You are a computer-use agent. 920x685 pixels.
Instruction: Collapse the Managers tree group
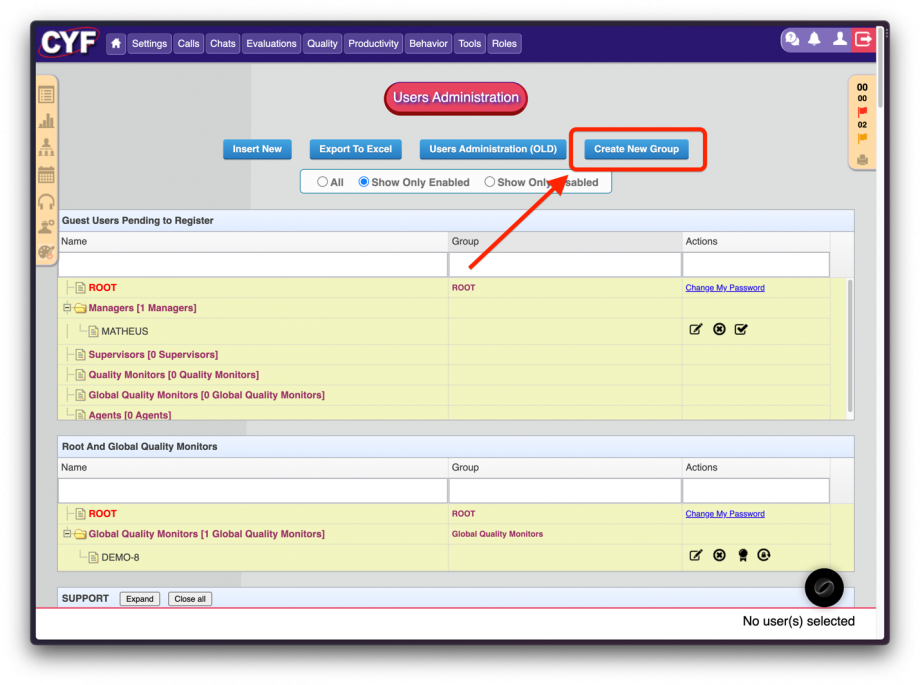coord(67,308)
